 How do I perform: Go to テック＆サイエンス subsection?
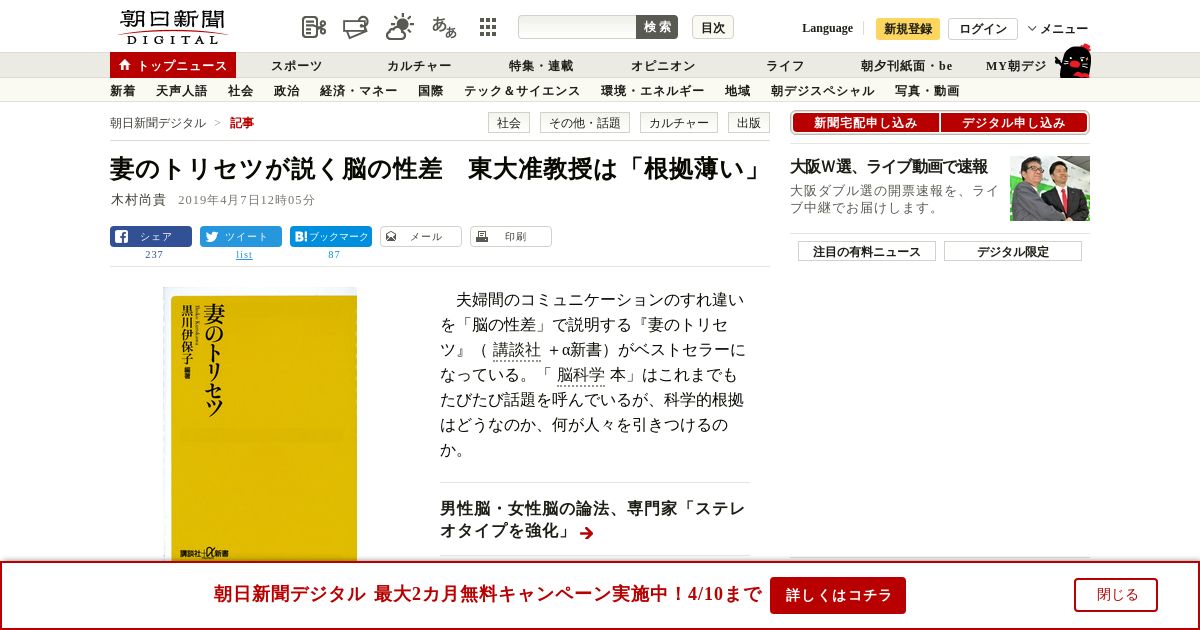[x=522, y=91]
